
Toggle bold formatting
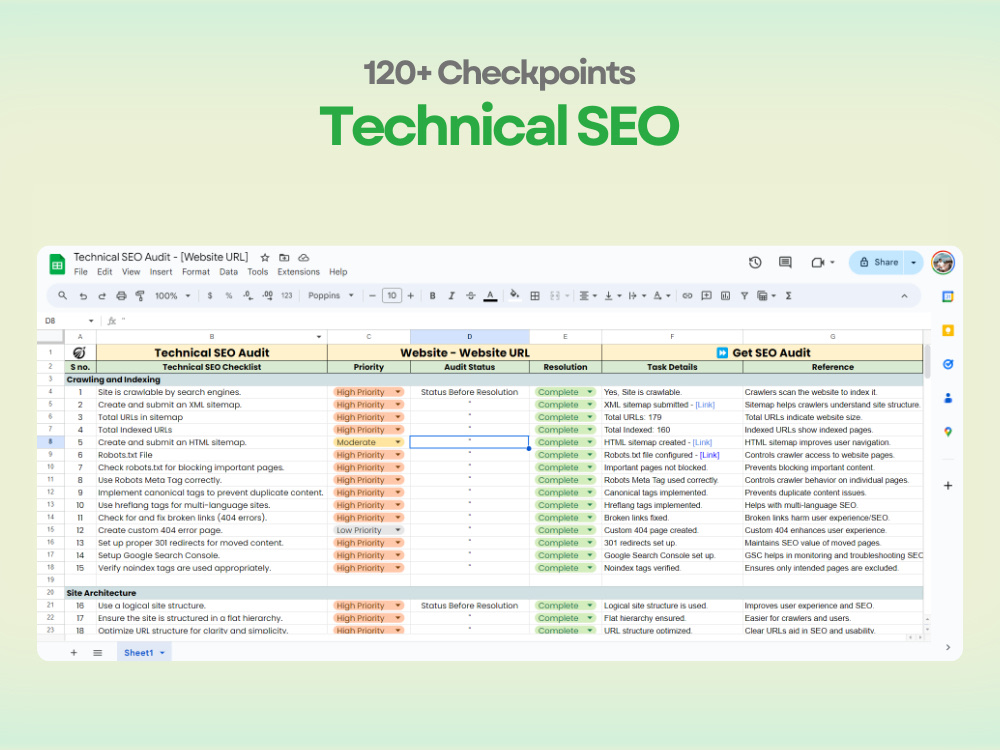432,296
